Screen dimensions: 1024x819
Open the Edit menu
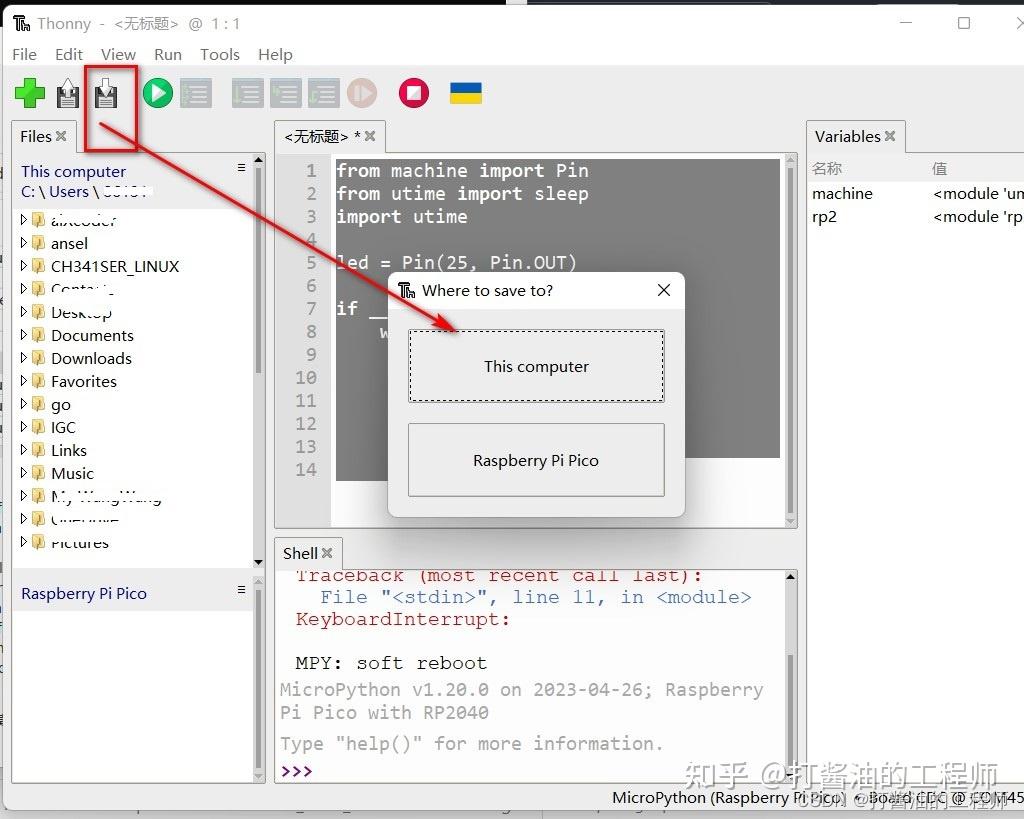point(69,54)
